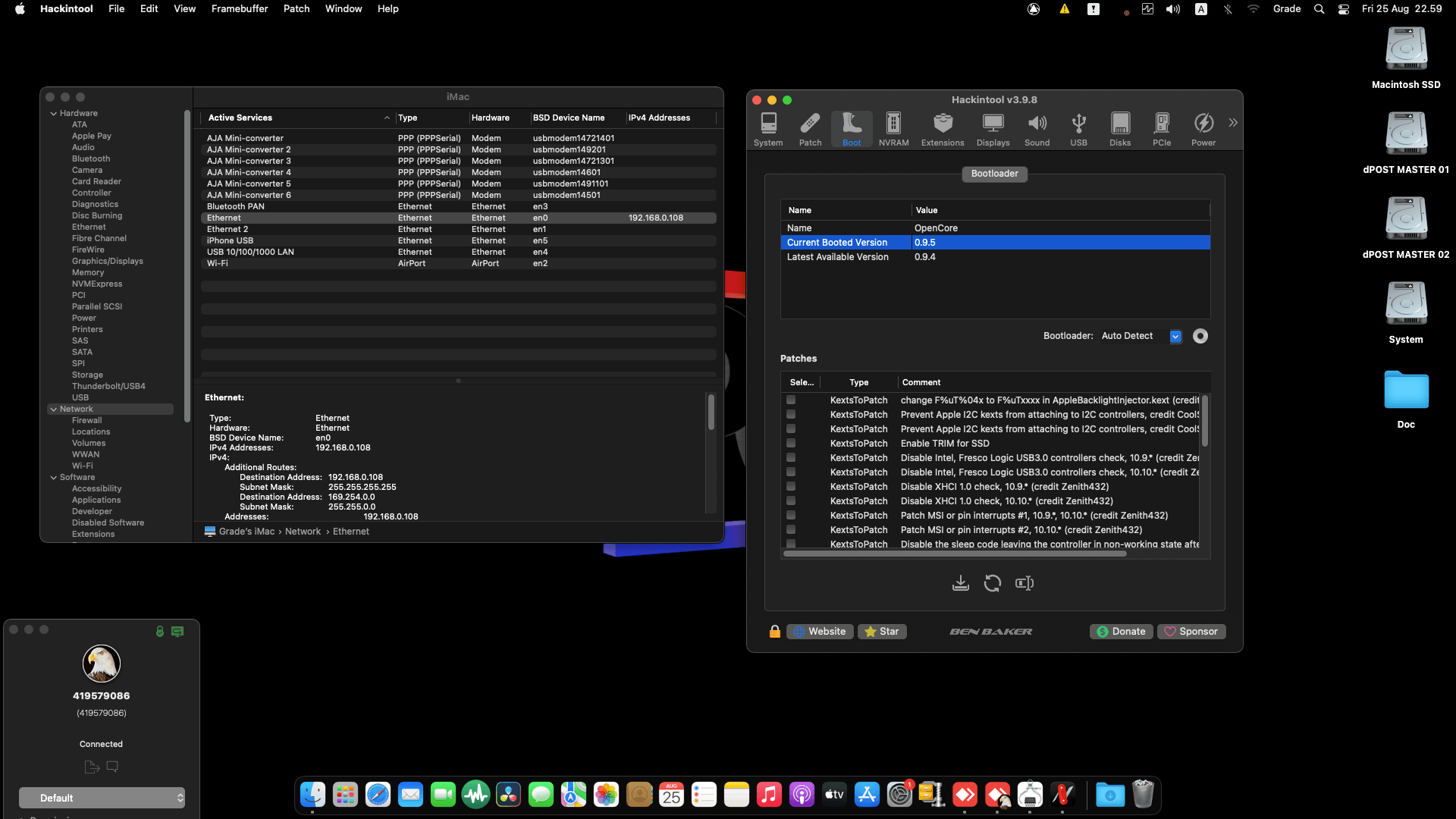Check Disable Intel Fresco Logic 10.9.* patch
This screenshot has width=1456, height=819.
coord(791,457)
